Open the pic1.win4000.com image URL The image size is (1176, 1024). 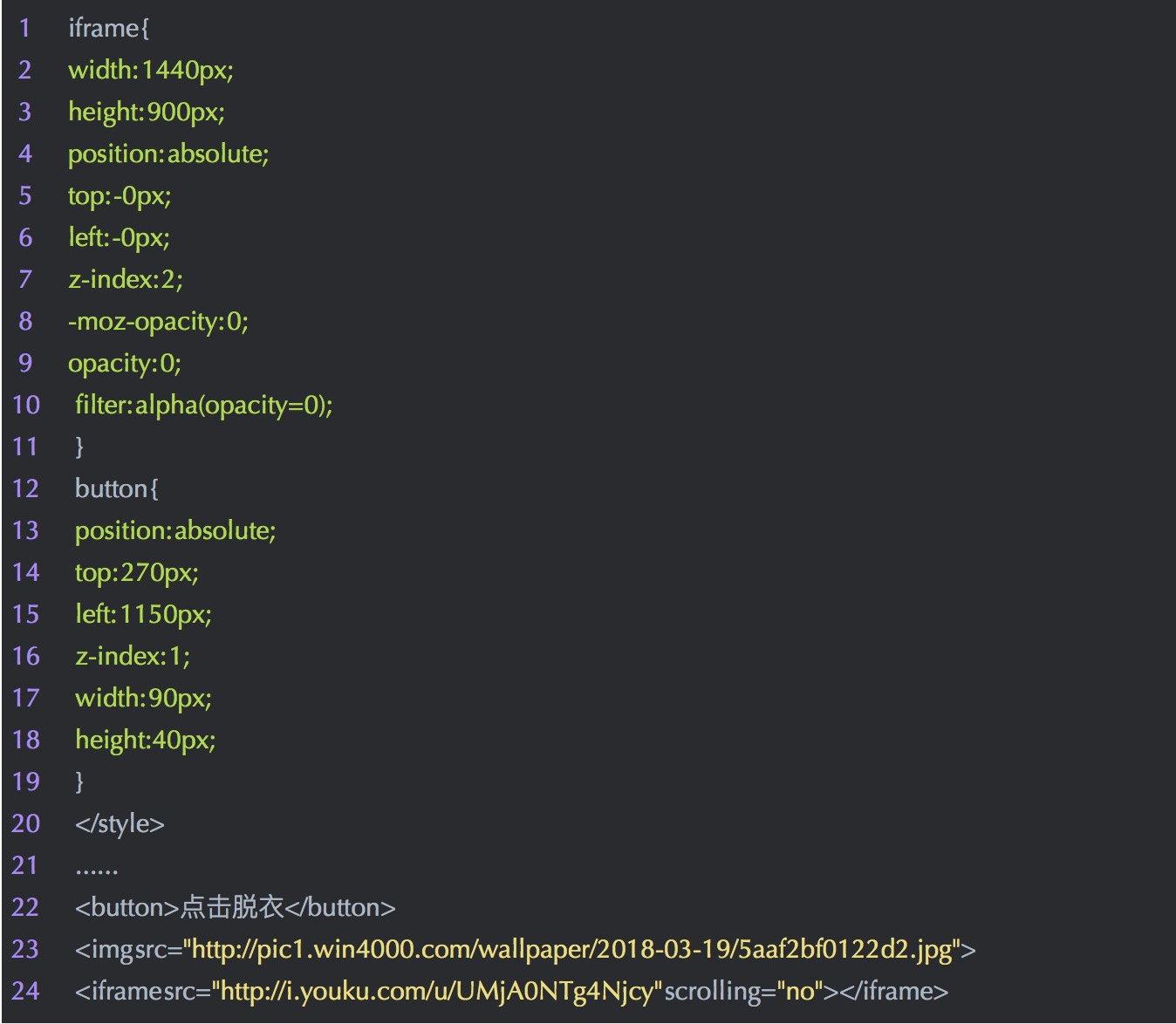coord(571,950)
